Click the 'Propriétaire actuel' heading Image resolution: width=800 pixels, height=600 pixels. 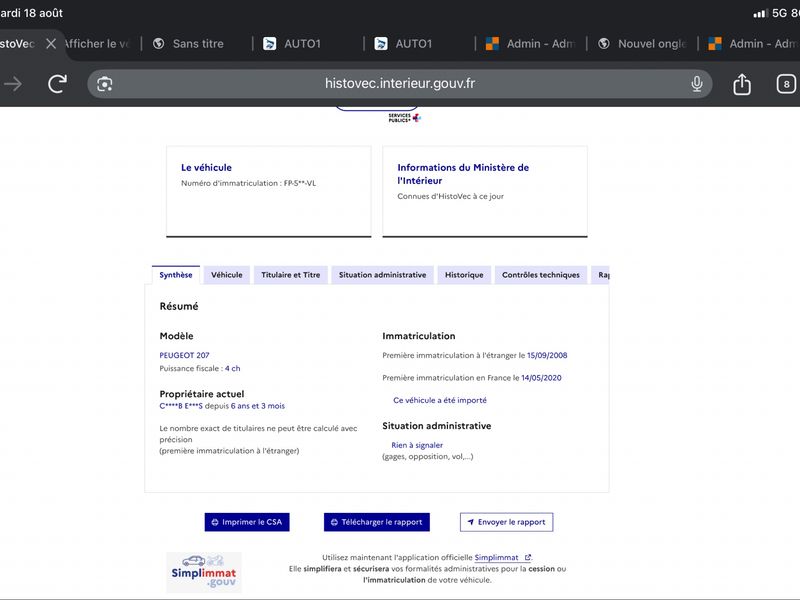coord(202,394)
